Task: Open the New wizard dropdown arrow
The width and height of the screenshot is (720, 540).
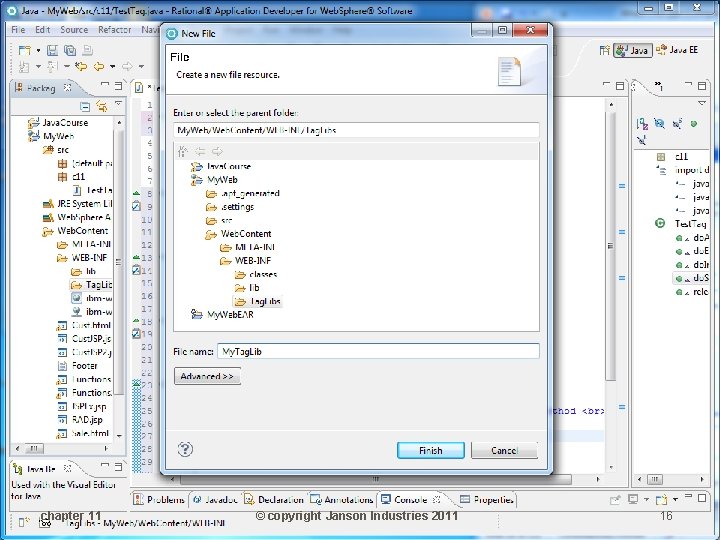Action: (38, 50)
